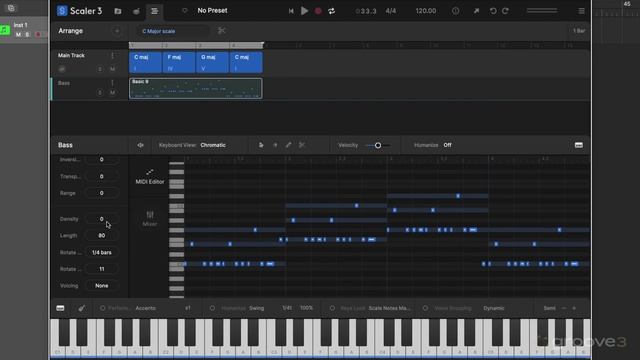This screenshot has height=360, width=640.
Task: Select the Basic 9 bass clip
Action: [196, 88]
